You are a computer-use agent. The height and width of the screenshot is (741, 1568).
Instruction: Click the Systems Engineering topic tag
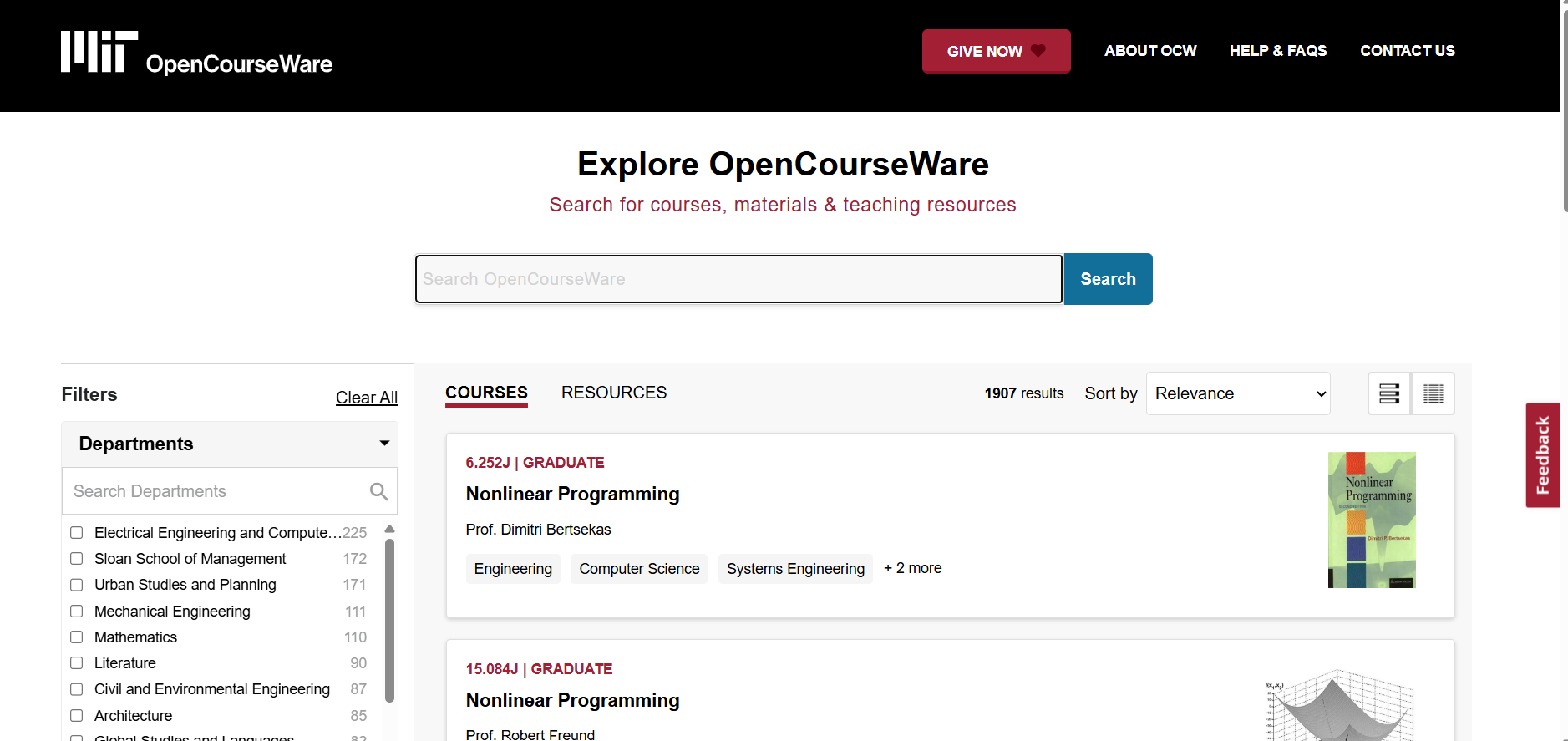coord(795,569)
